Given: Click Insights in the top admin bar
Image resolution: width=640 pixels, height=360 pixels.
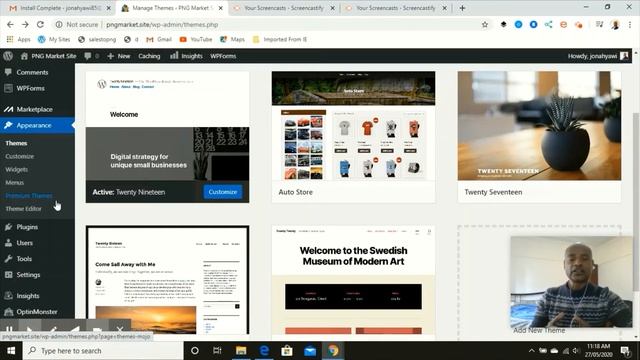Looking at the screenshot, I should (x=186, y=56).
